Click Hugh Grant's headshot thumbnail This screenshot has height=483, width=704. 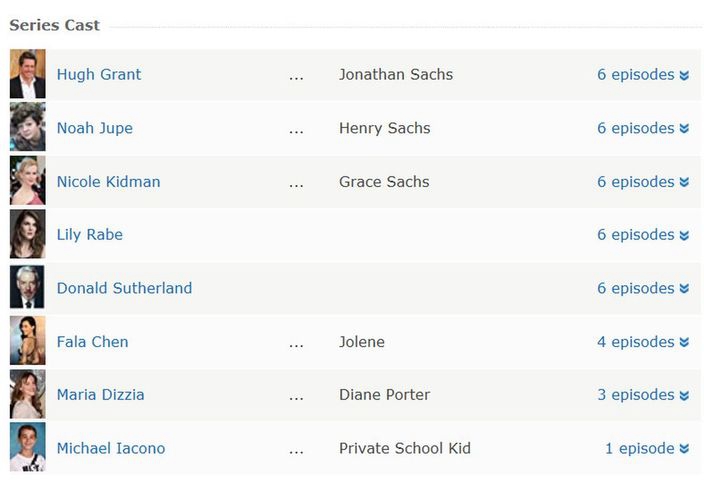point(27,74)
